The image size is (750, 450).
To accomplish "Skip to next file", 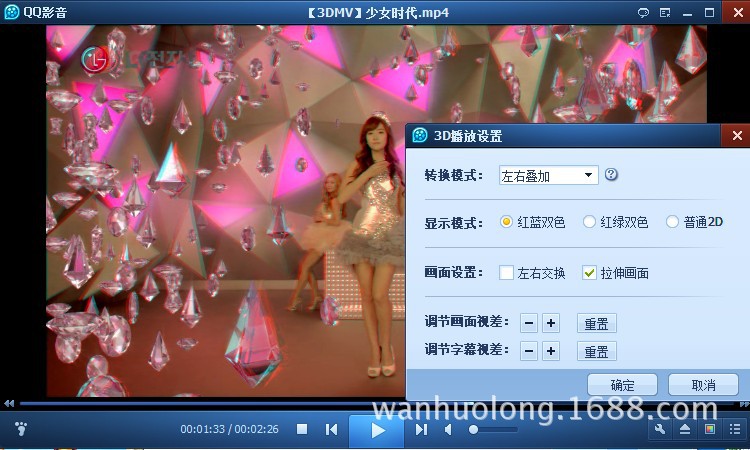I will pyautogui.click(x=421, y=429).
